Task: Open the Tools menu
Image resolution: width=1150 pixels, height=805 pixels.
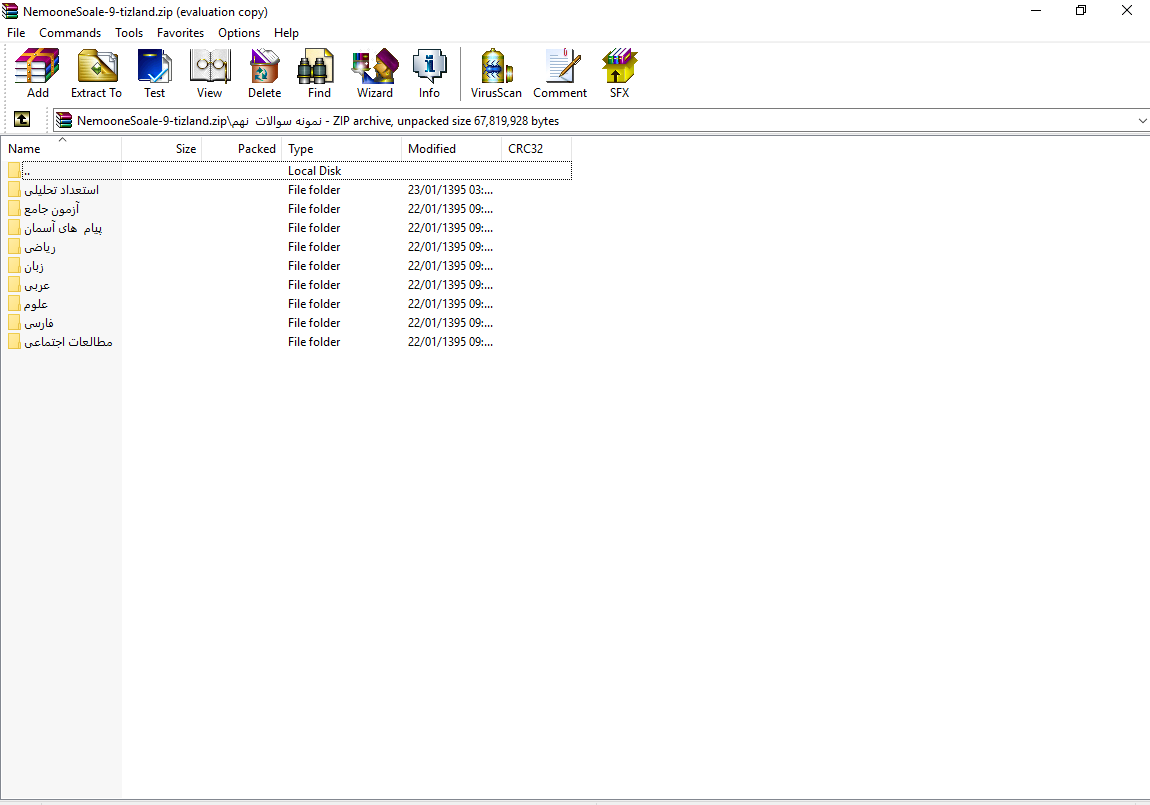Action: [x=129, y=33]
